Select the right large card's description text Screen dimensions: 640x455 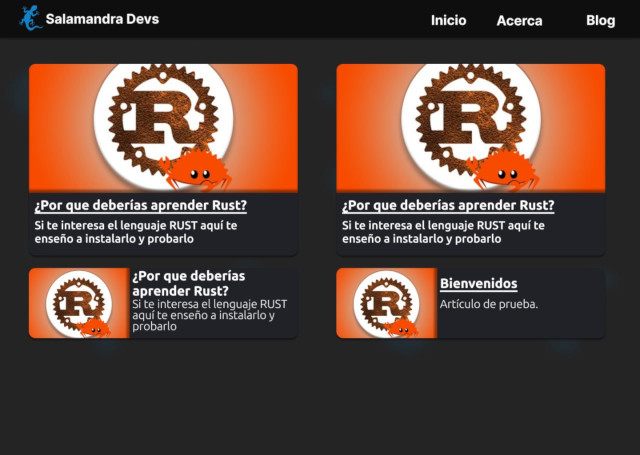coord(443,232)
